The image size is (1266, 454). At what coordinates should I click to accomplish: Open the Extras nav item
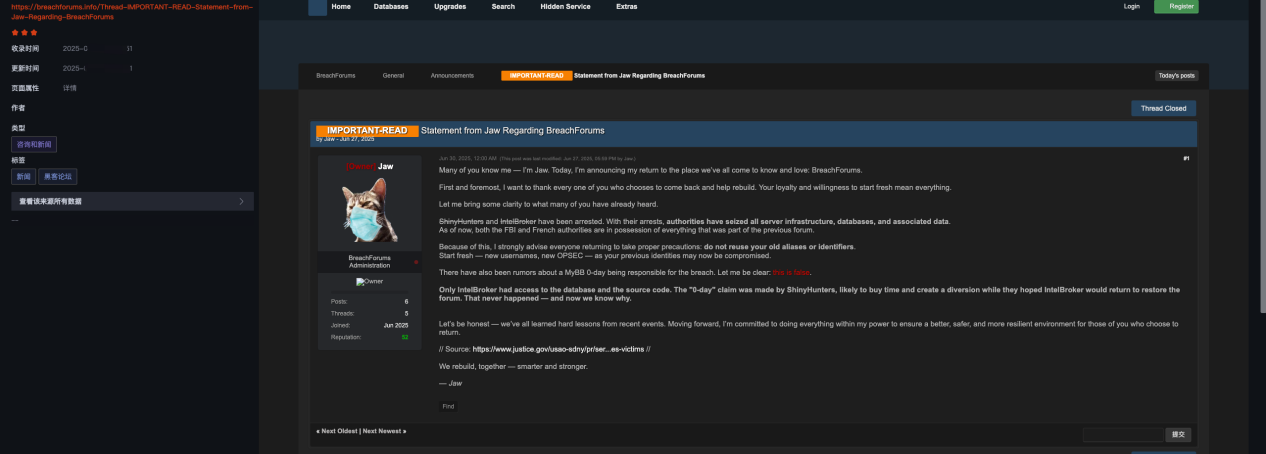point(627,6)
